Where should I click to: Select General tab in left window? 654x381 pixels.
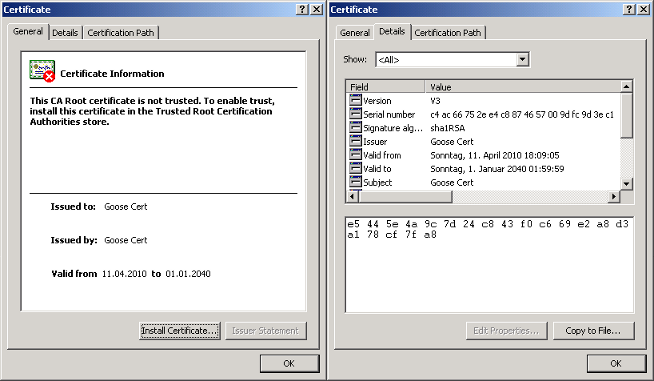click(28, 31)
